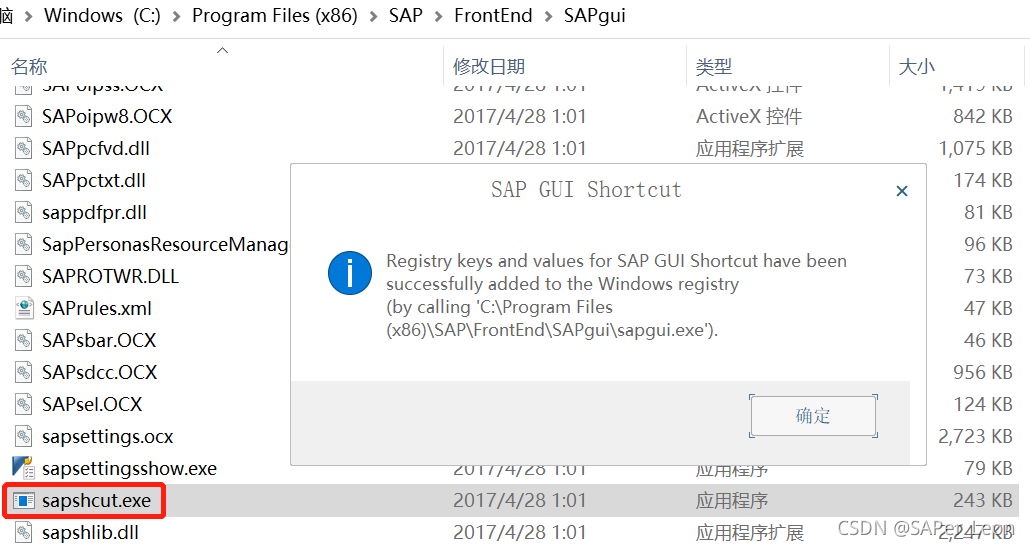1030x548 pixels.
Task: Select the sapsettings.ocx file name
Action: coord(108,437)
